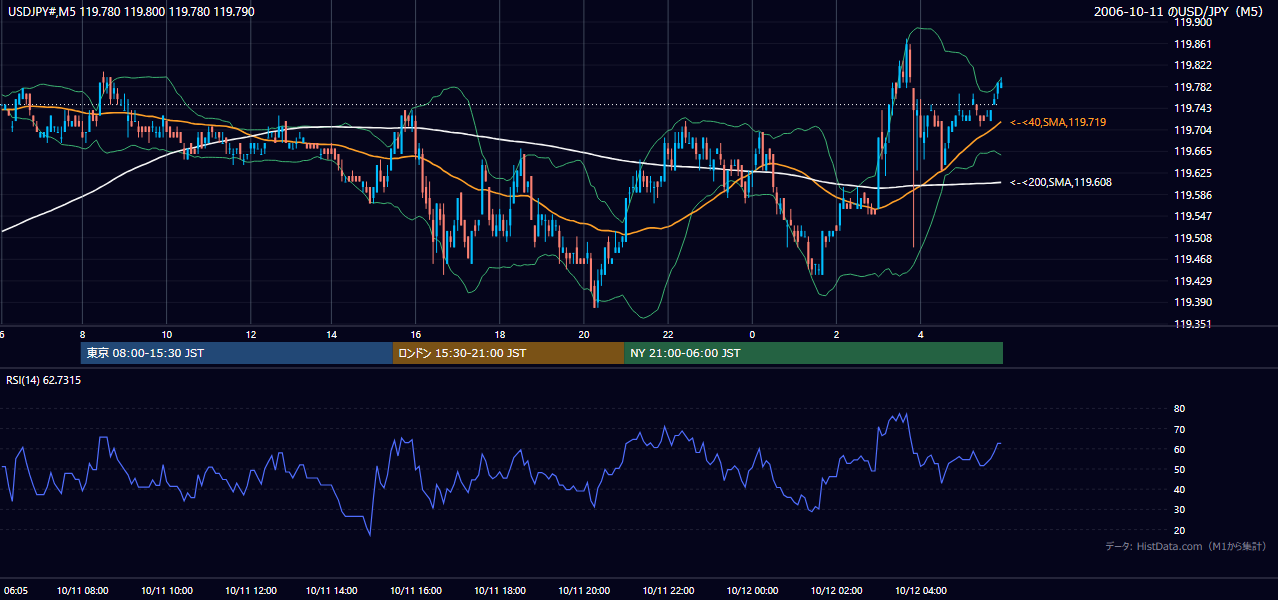Viewport: 1278px width, 600px height.
Task: Click RSI scale value 20
Action: (1179, 530)
